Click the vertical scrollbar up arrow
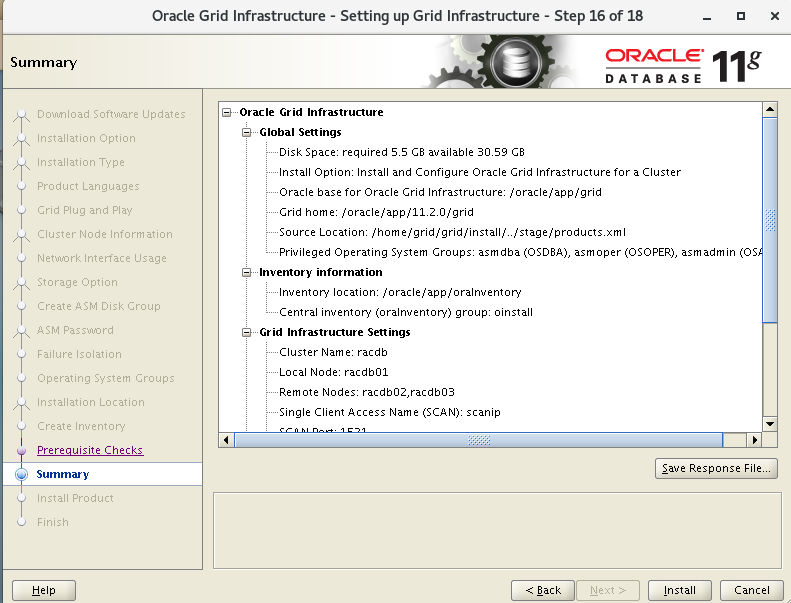This screenshot has width=791, height=603. click(770, 109)
